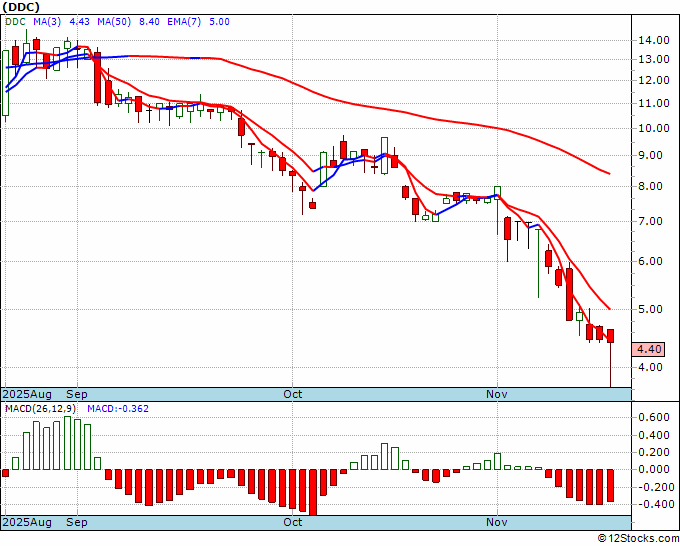Select the EMA(7) legend label
The image size is (680, 546).
tap(184, 22)
